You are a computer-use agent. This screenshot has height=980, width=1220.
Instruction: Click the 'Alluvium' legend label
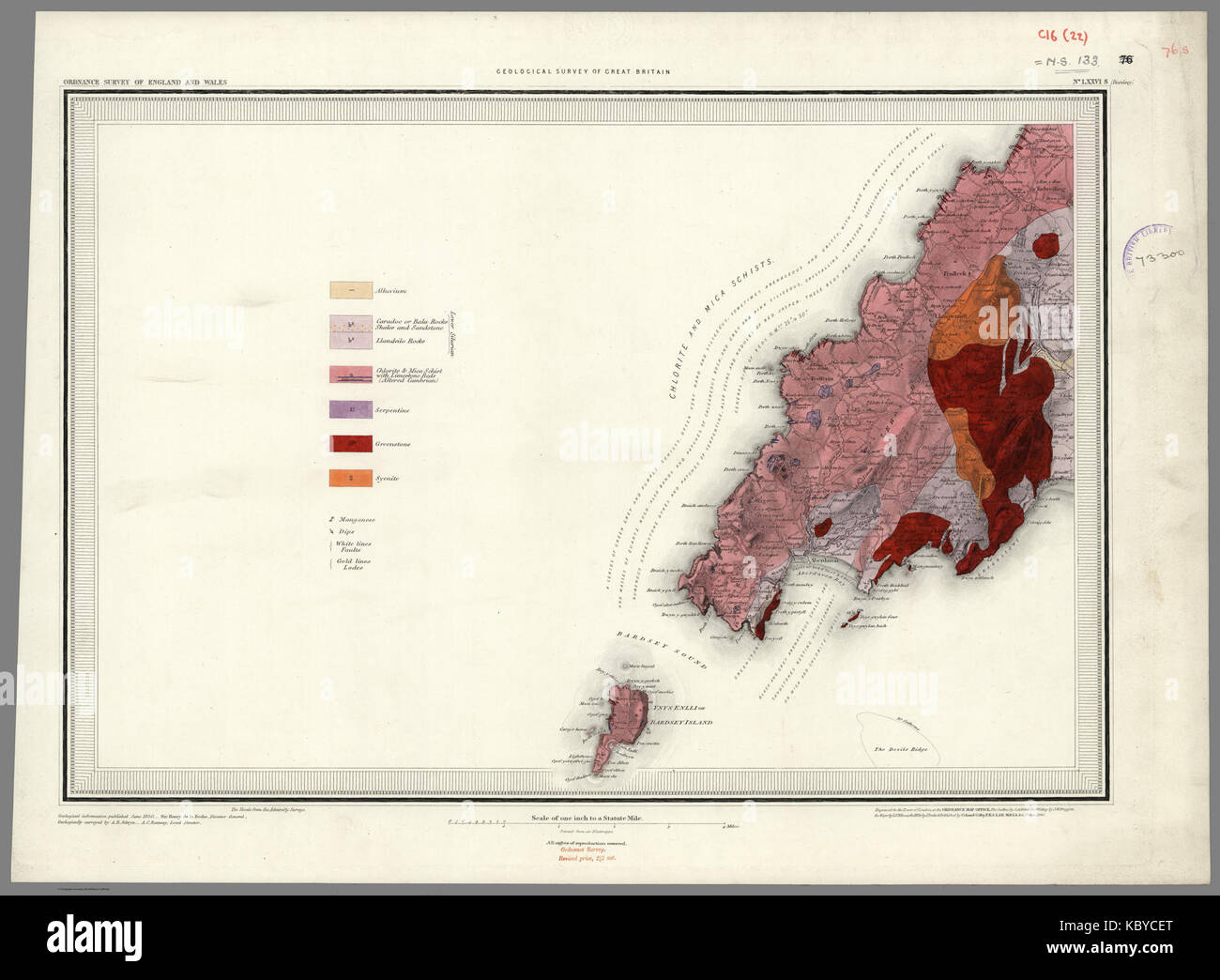point(390,291)
